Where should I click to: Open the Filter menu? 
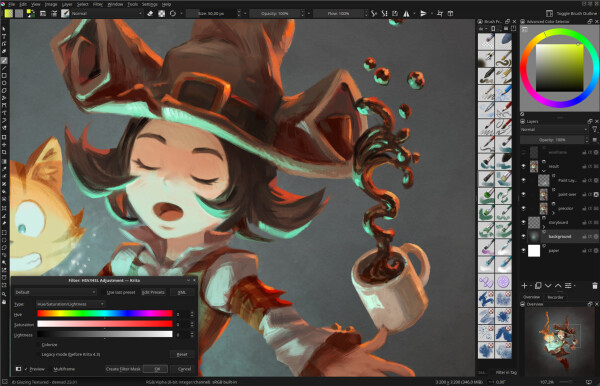point(98,4)
